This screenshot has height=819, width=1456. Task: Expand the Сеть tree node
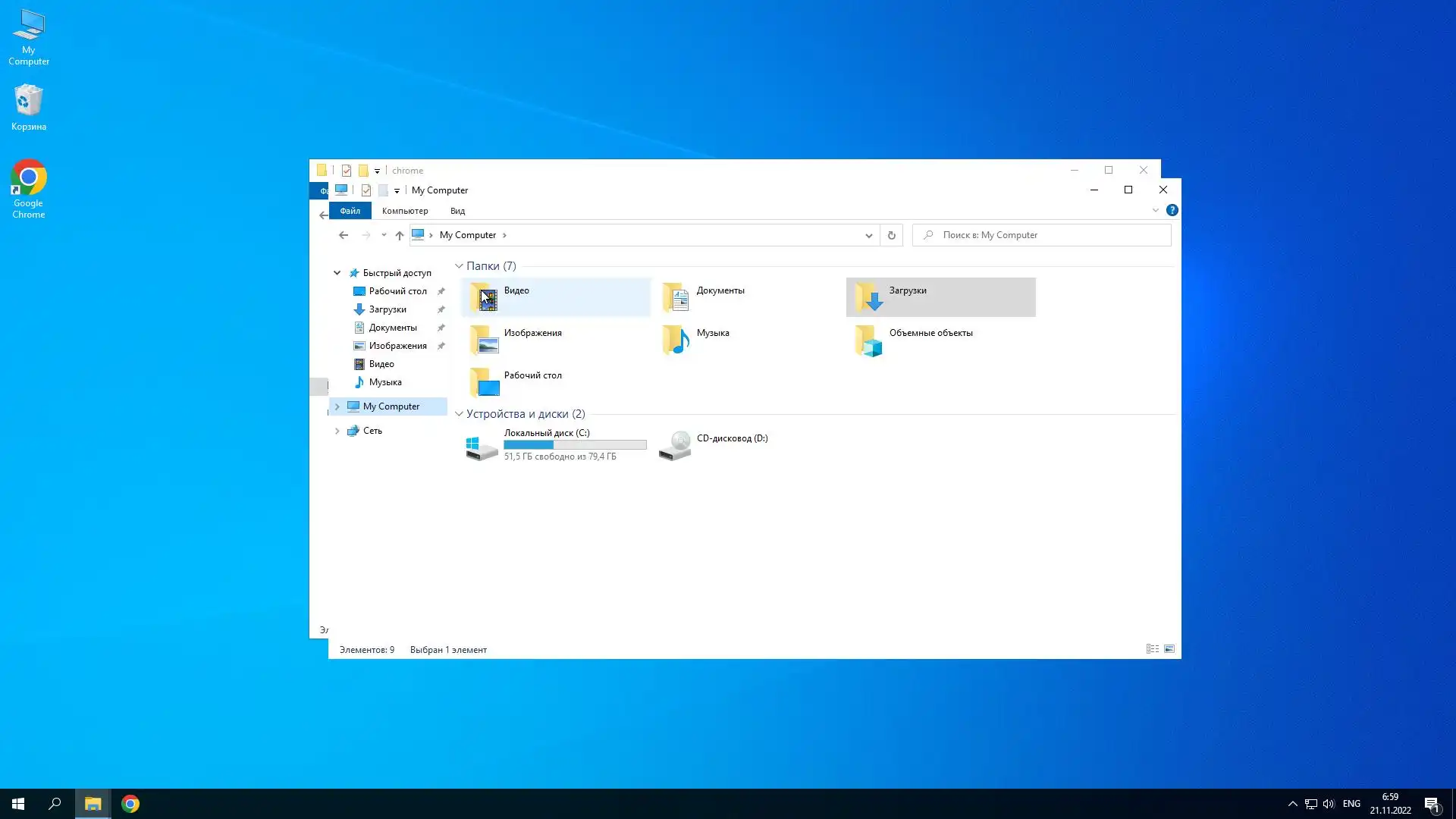click(x=337, y=431)
